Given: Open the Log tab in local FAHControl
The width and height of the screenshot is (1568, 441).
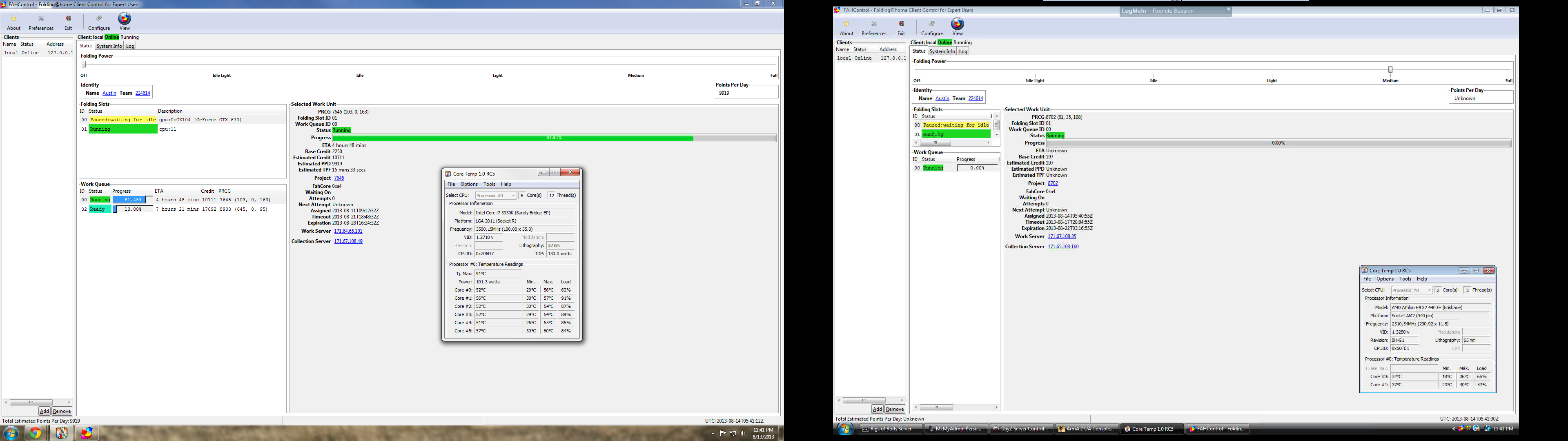Looking at the screenshot, I should [x=130, y=46].
